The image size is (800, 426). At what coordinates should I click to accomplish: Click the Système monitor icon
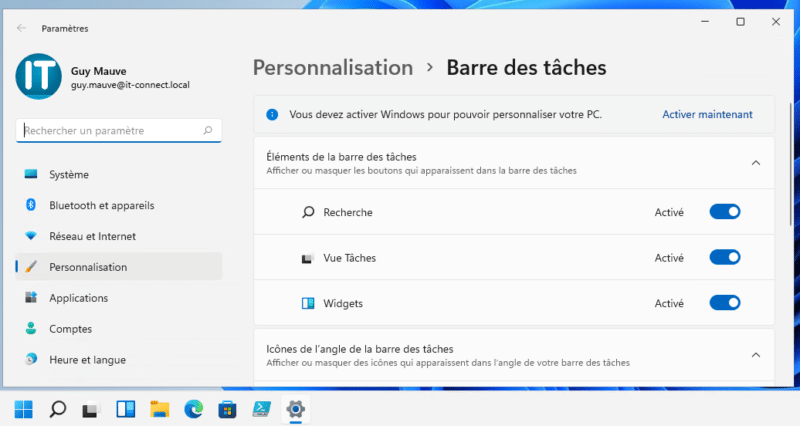pos(31,174)
